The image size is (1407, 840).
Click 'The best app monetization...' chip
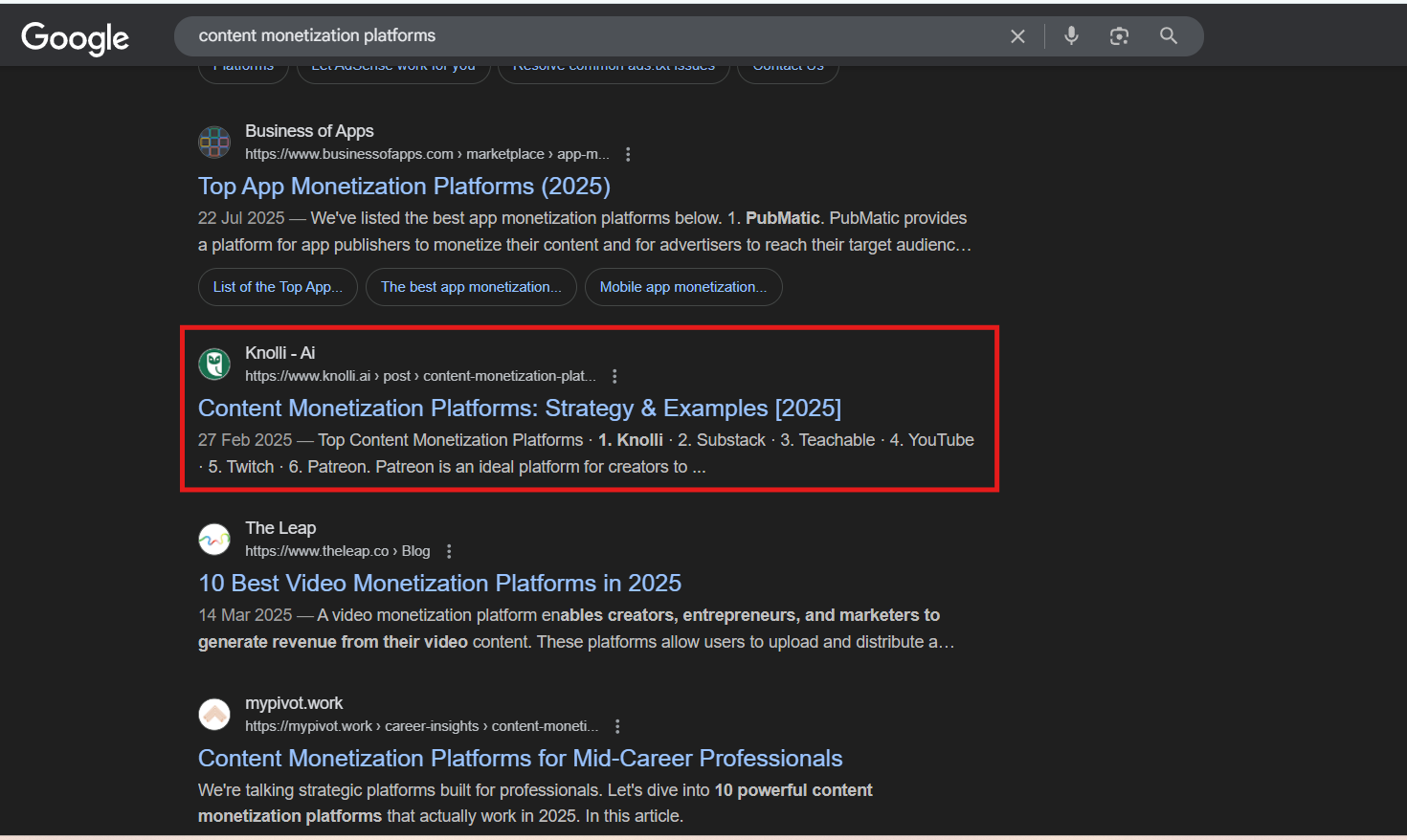click(471, 287)
